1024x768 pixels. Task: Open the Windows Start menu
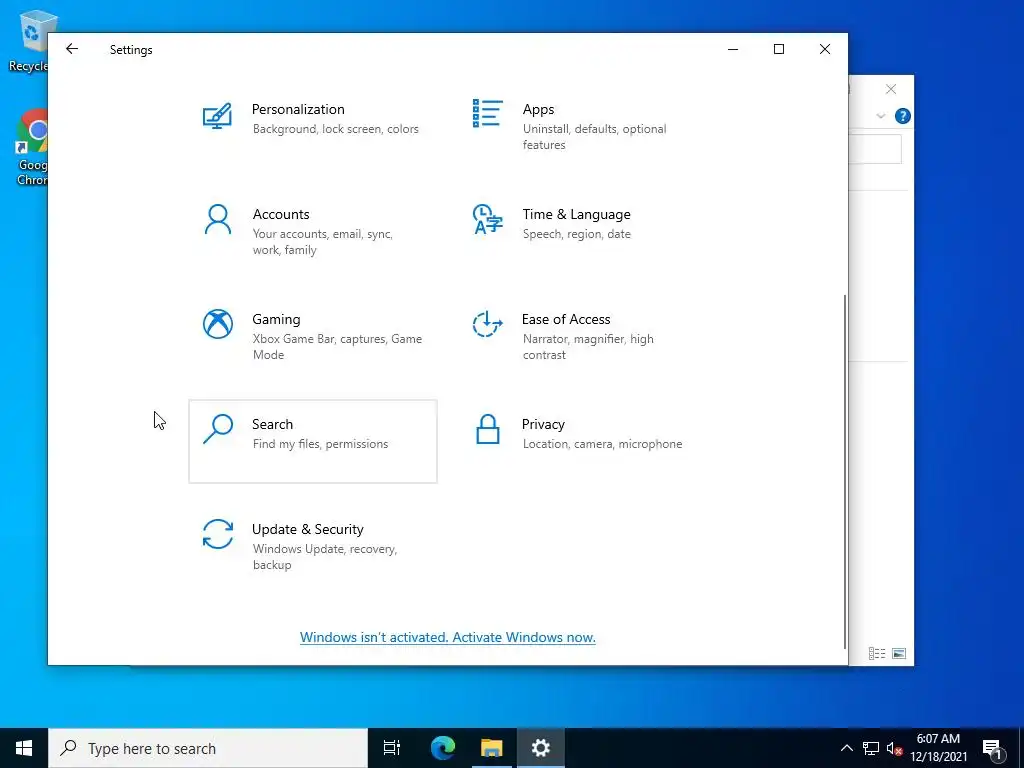tap(24, 748)
